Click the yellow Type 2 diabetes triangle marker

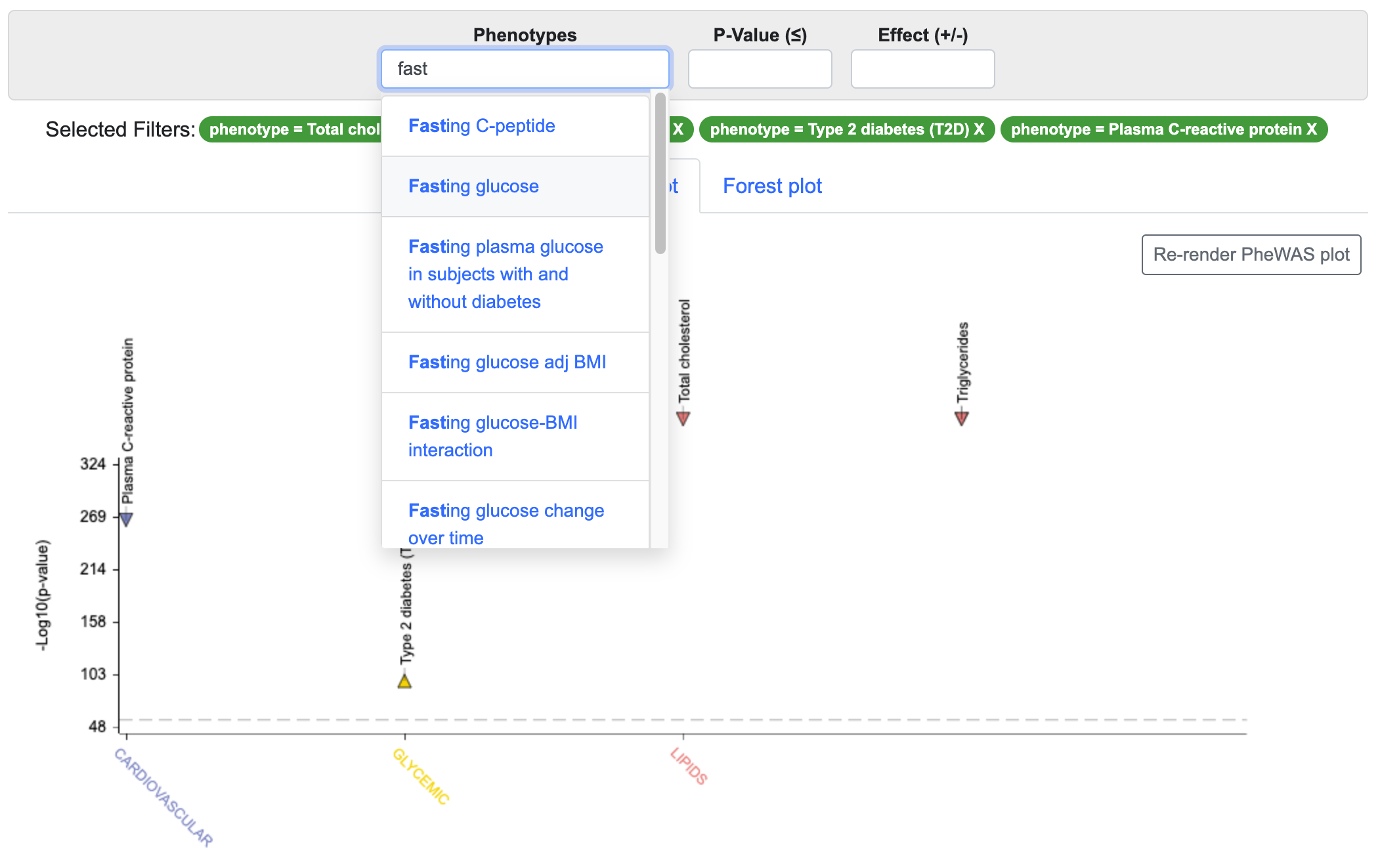(404, 682)
